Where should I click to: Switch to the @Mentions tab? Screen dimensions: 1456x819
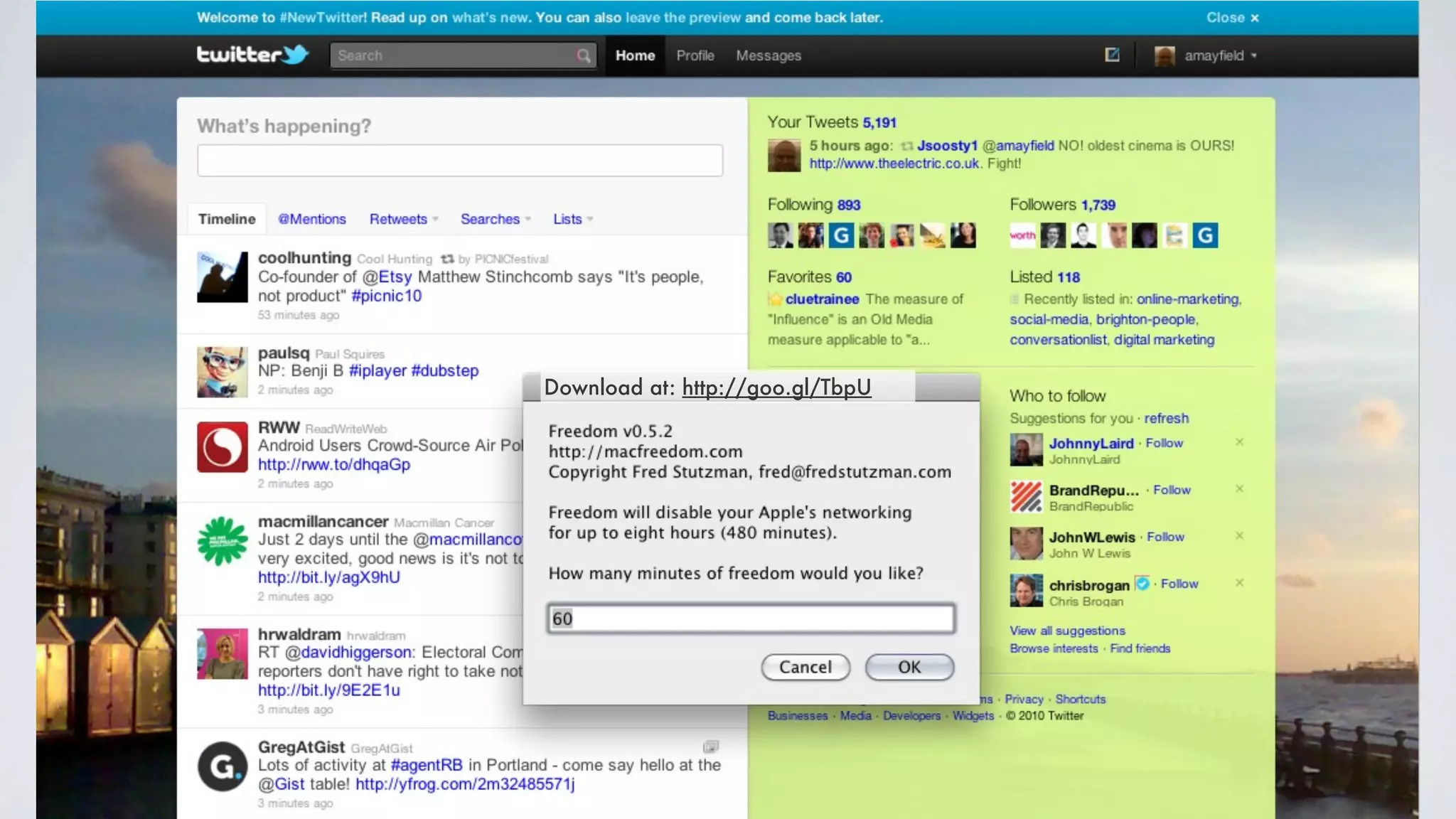pos(312,219)
